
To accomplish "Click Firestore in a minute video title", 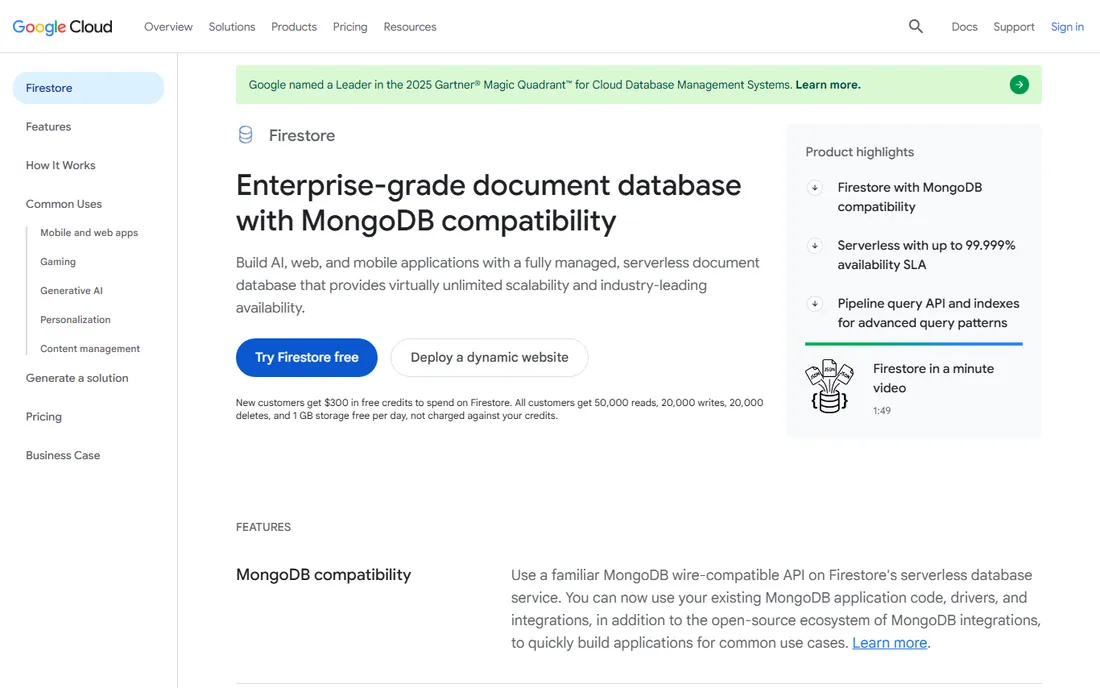I will 933,378.
